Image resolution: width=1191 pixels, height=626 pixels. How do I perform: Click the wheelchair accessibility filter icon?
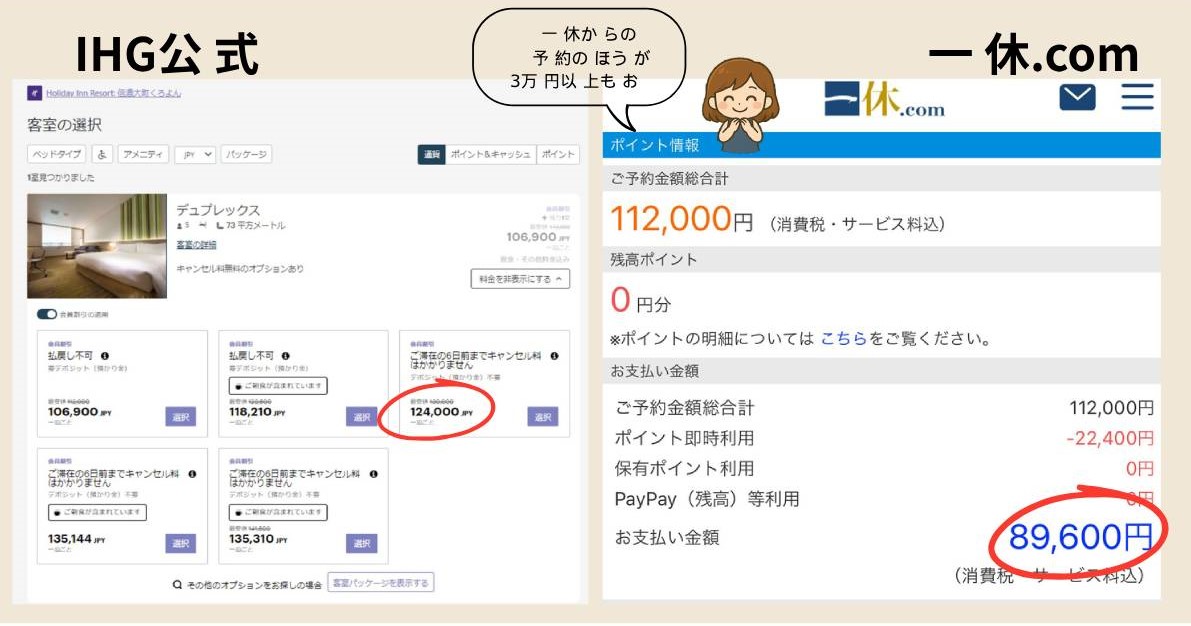(x=103, y=154)
